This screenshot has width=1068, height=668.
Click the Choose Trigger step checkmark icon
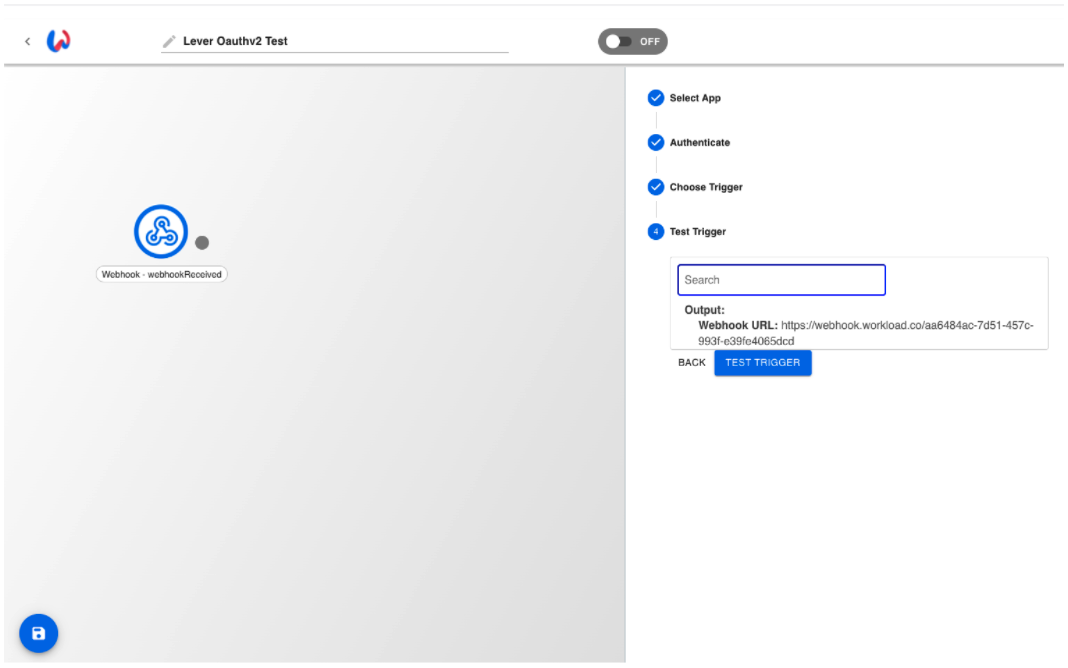click(656, 187)
